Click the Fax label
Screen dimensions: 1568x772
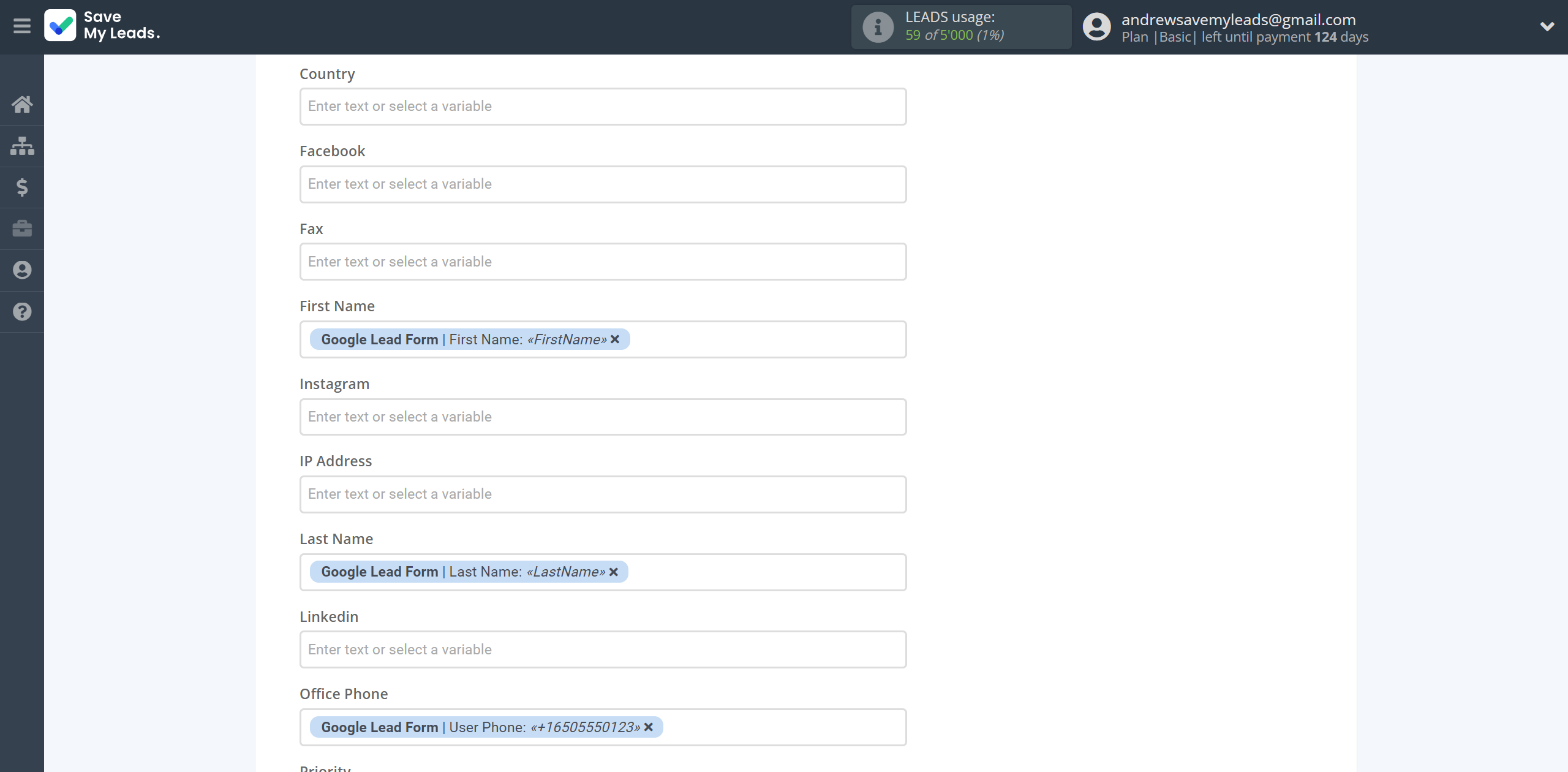311,229
